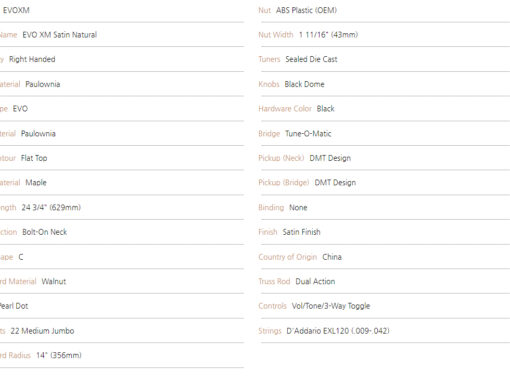Image resolution: width=510 pixels, height=382 pixels.
Task: Click the Country of Origin label
Action: [x=288, y=257]
